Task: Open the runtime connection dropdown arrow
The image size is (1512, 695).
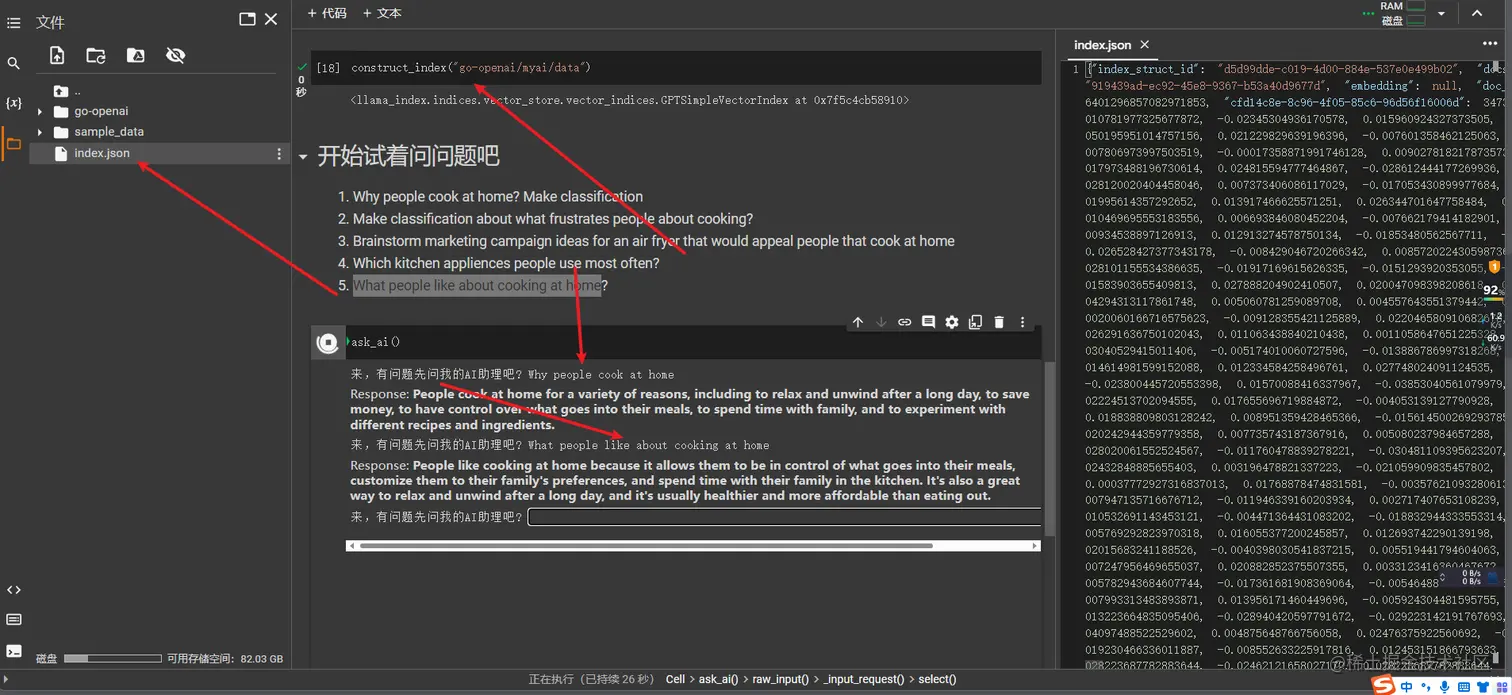Action: pos(1441,14)
